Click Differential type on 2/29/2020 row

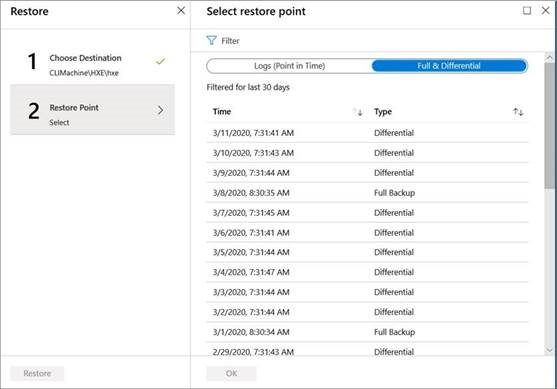point(394,351)
